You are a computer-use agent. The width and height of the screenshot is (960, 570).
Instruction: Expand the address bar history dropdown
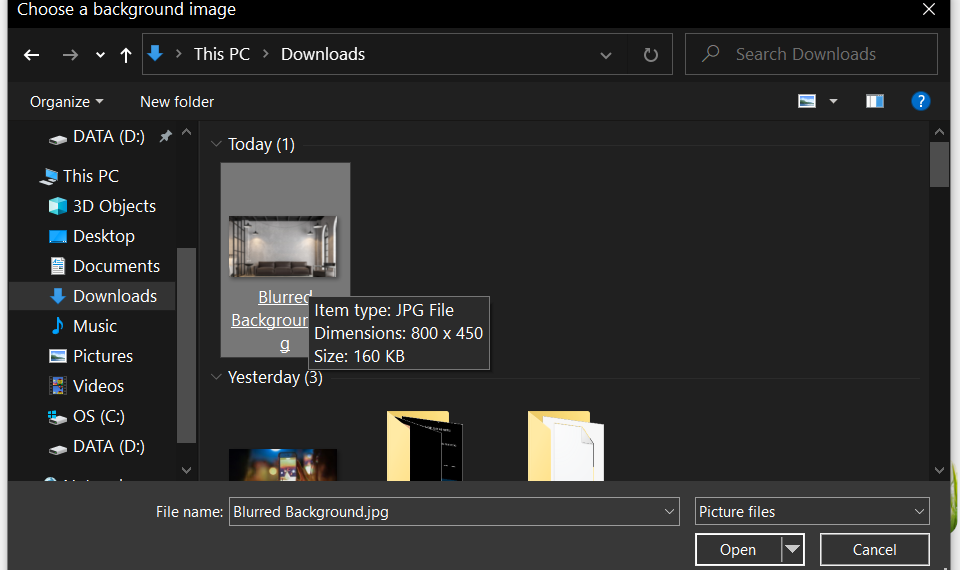(606, 55)
